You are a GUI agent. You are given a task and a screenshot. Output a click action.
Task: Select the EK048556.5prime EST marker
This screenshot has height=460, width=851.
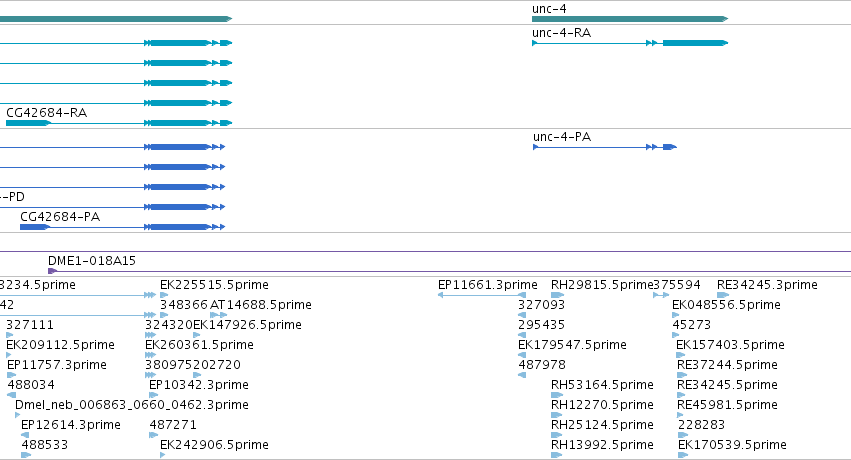click(x=675, y=315)
